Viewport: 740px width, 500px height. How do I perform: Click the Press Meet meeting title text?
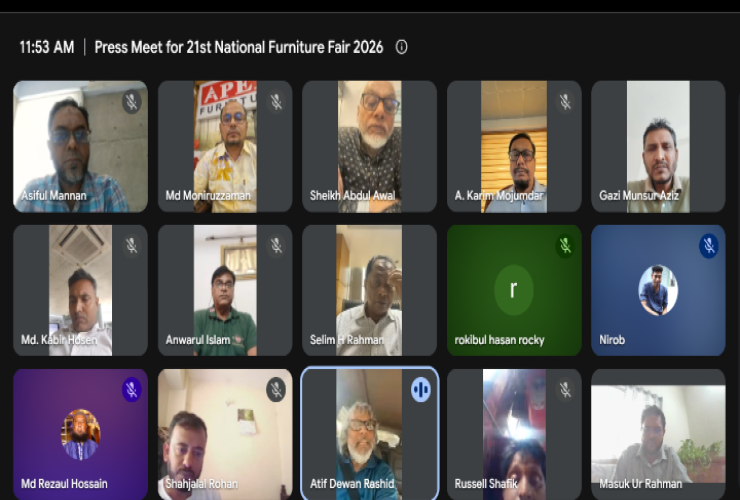tap(239, 47)
